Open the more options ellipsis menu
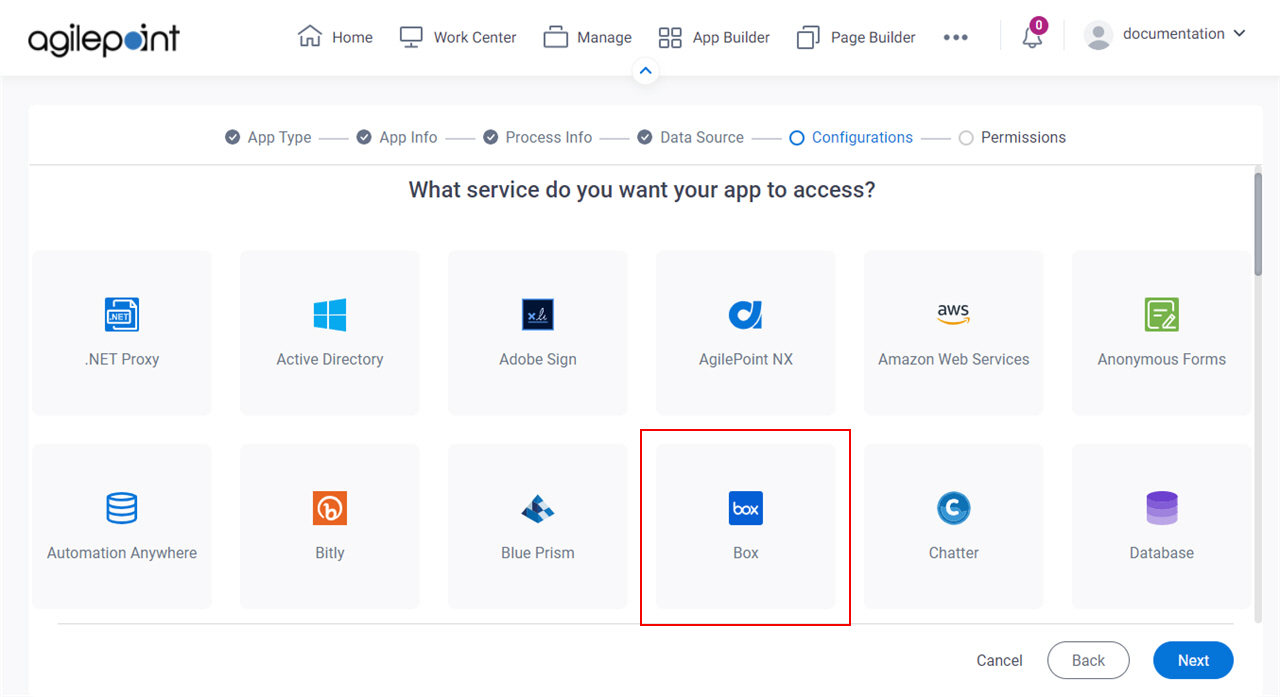 point(956,37)
